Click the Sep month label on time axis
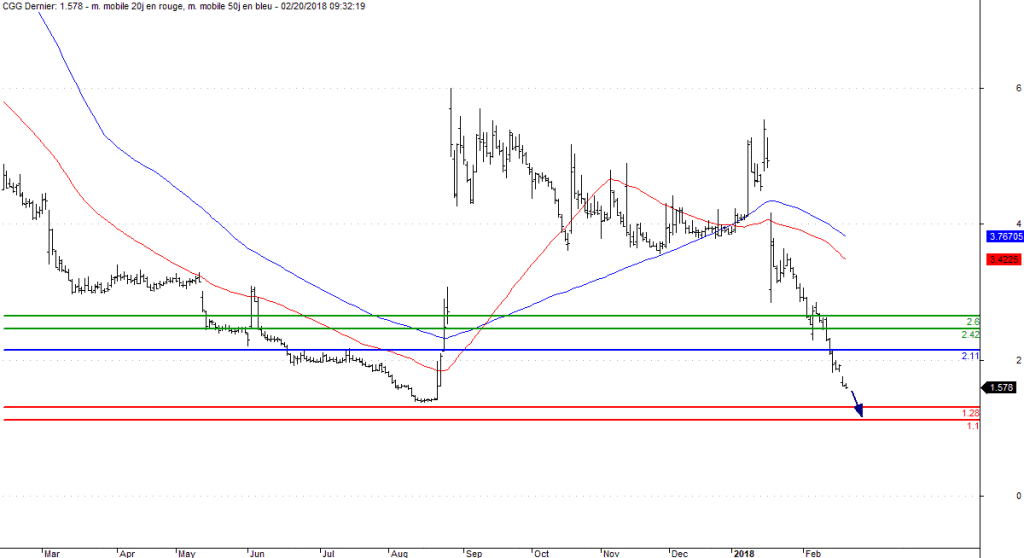This screenshot has height=558, width=1024. [x=474, y=553]
